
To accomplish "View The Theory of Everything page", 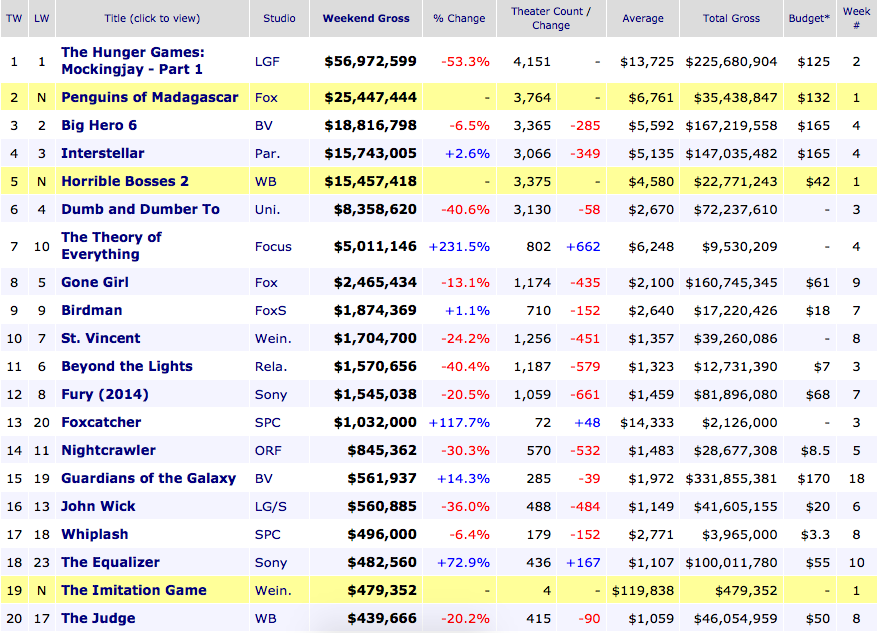I will [111, 245].
